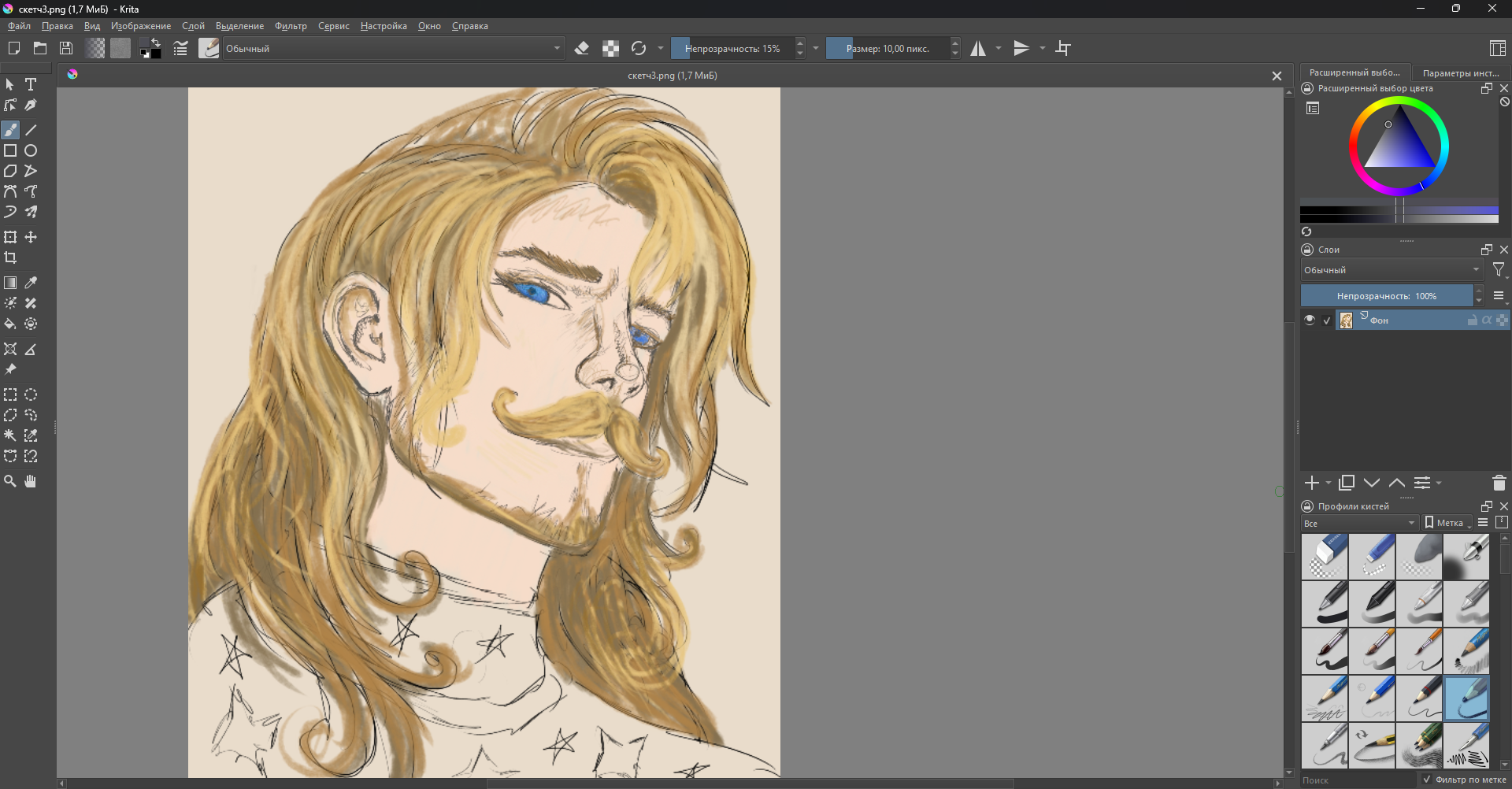This screenshot has width=1512, height=789.
Task: Open the Изображение menu
Action: [141, 26]
